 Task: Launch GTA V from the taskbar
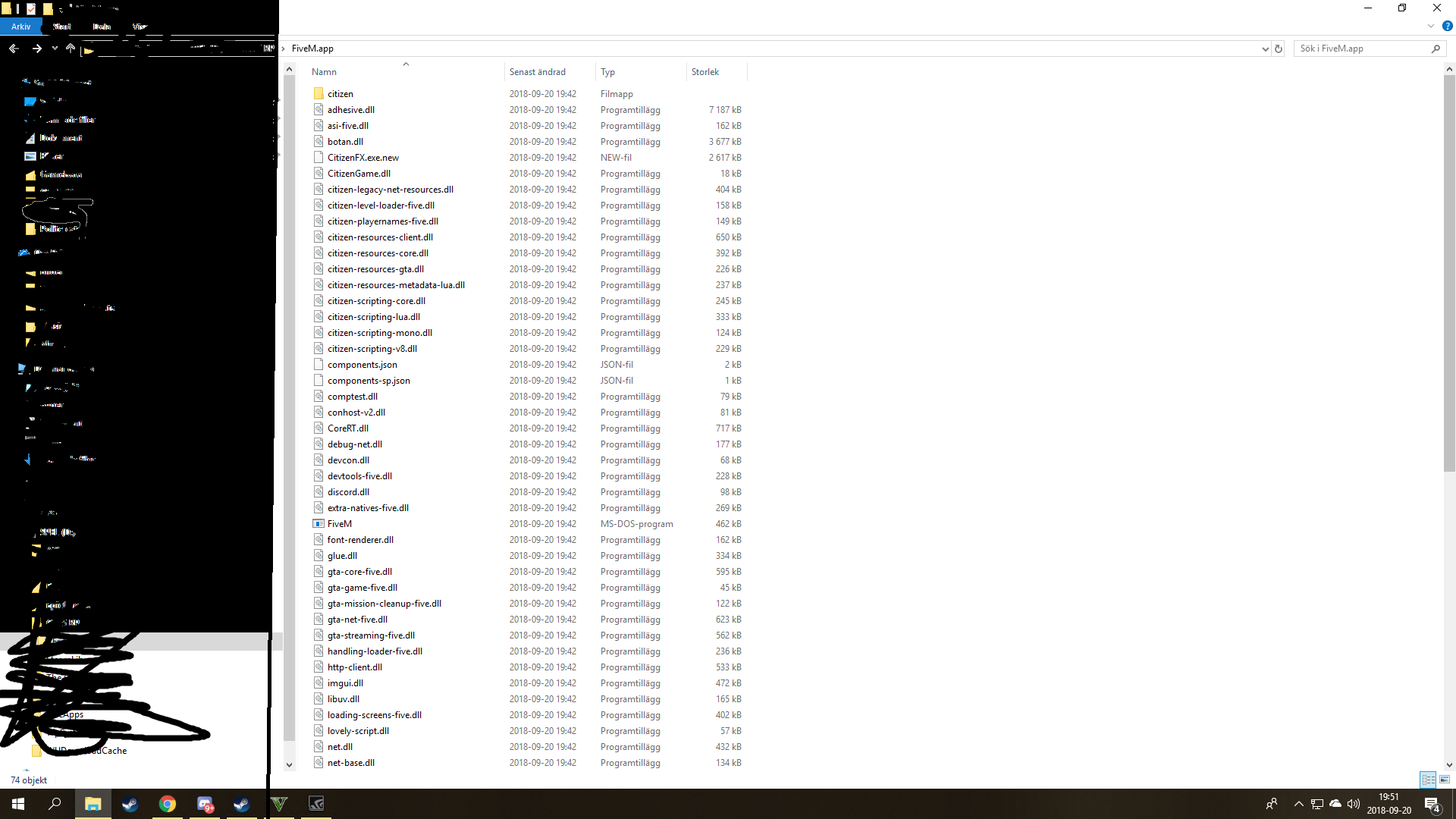279,804
